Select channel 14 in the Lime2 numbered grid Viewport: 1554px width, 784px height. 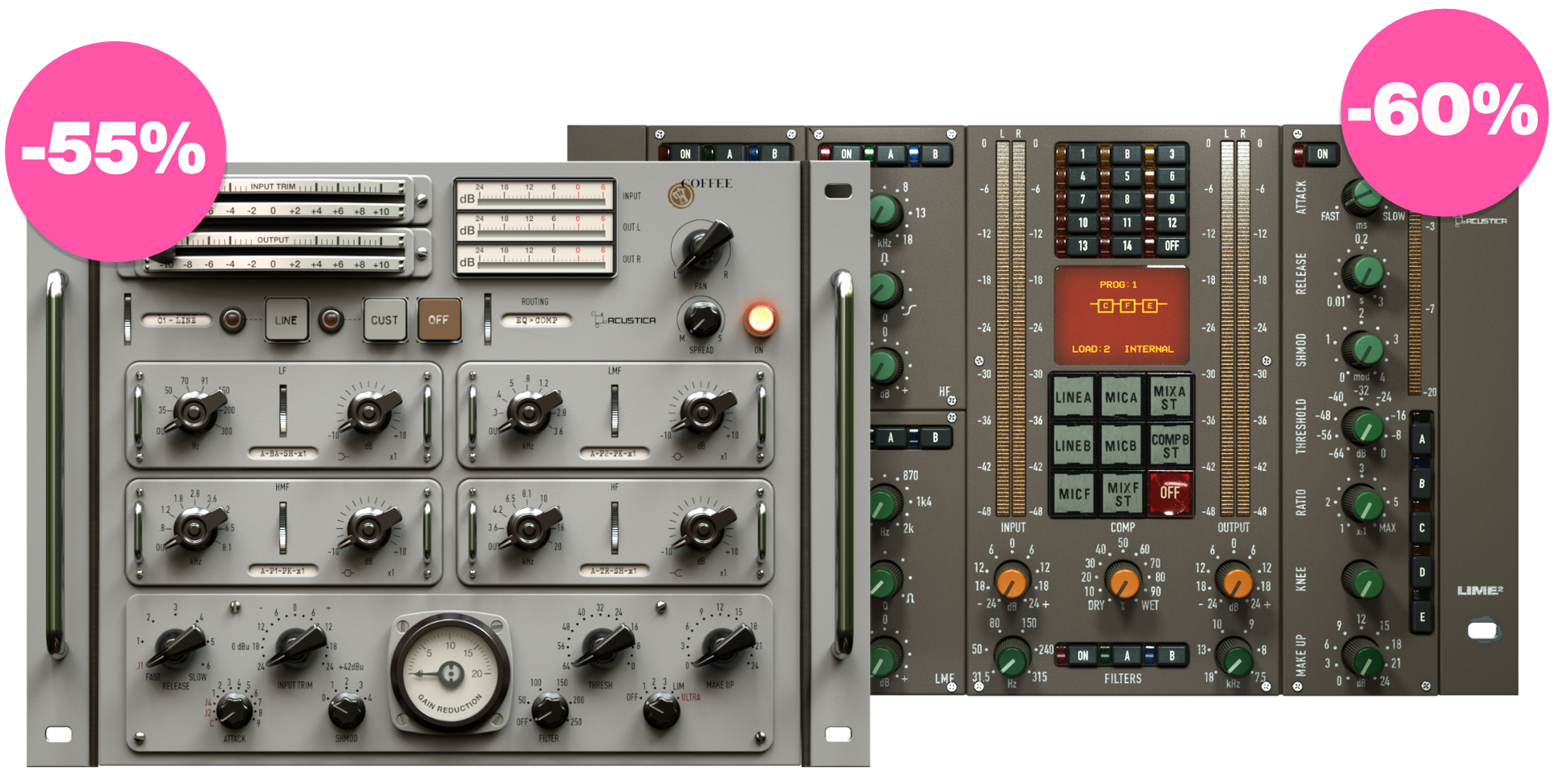click(1127, 245)
